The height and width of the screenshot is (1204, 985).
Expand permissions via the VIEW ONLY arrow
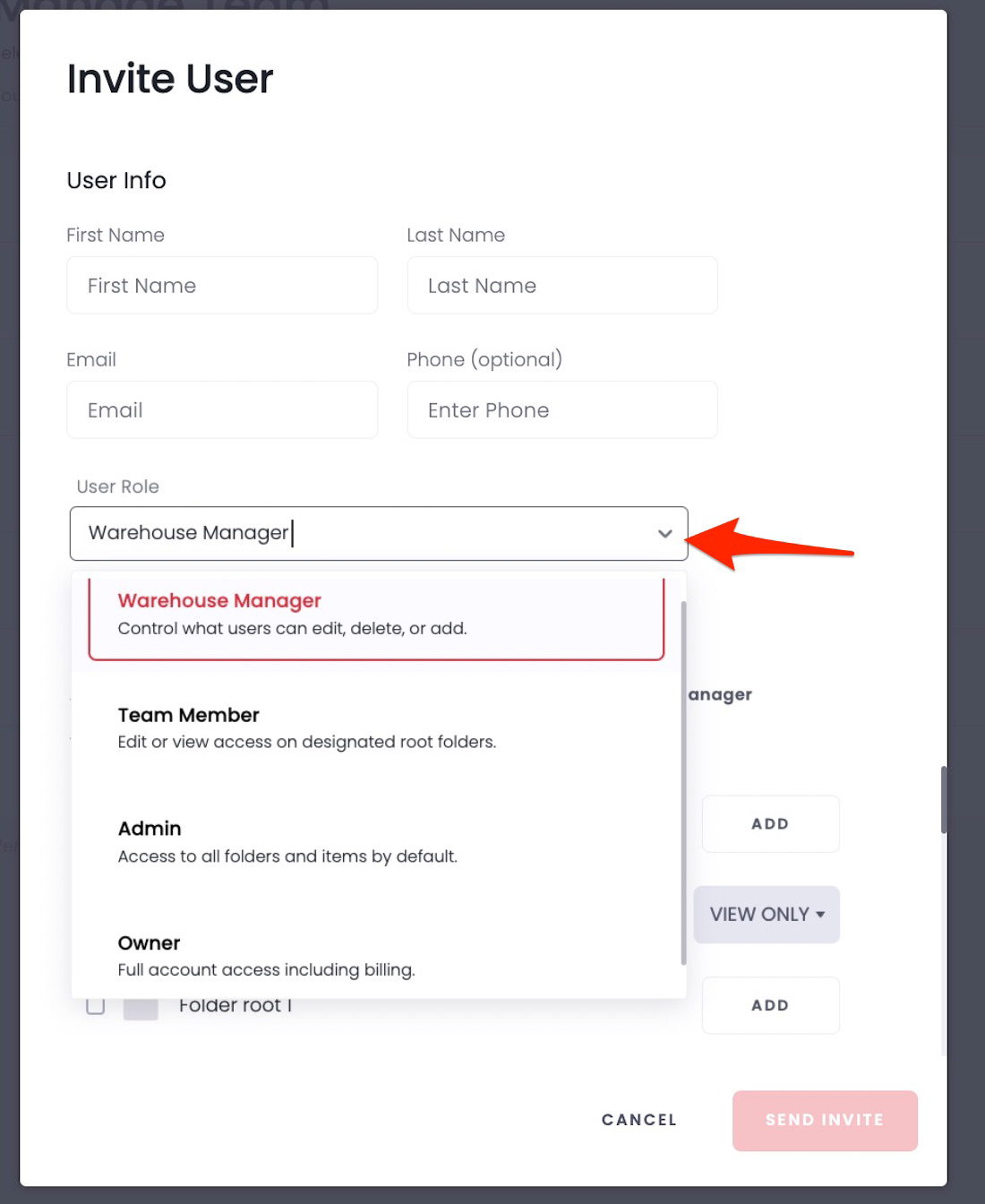[x=819, y=915]
